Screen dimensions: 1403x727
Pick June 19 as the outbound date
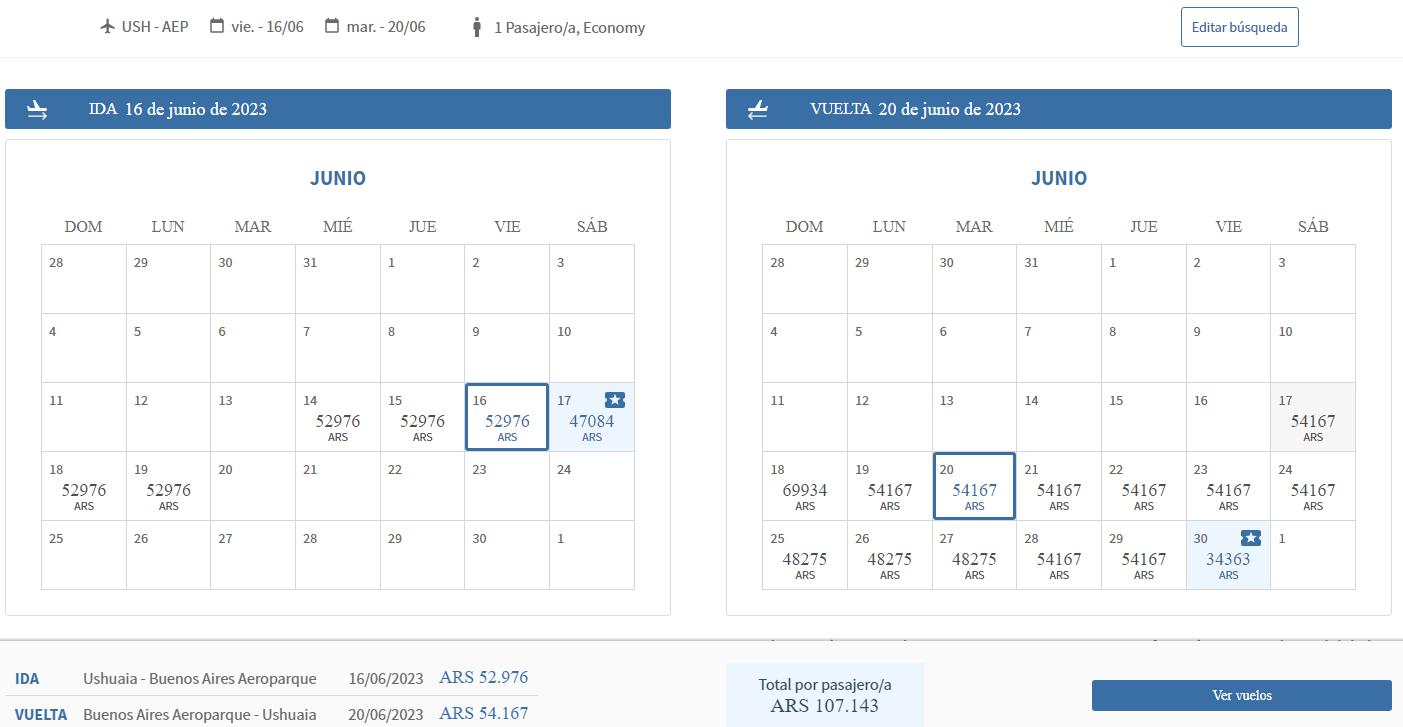tap(168, 487)
